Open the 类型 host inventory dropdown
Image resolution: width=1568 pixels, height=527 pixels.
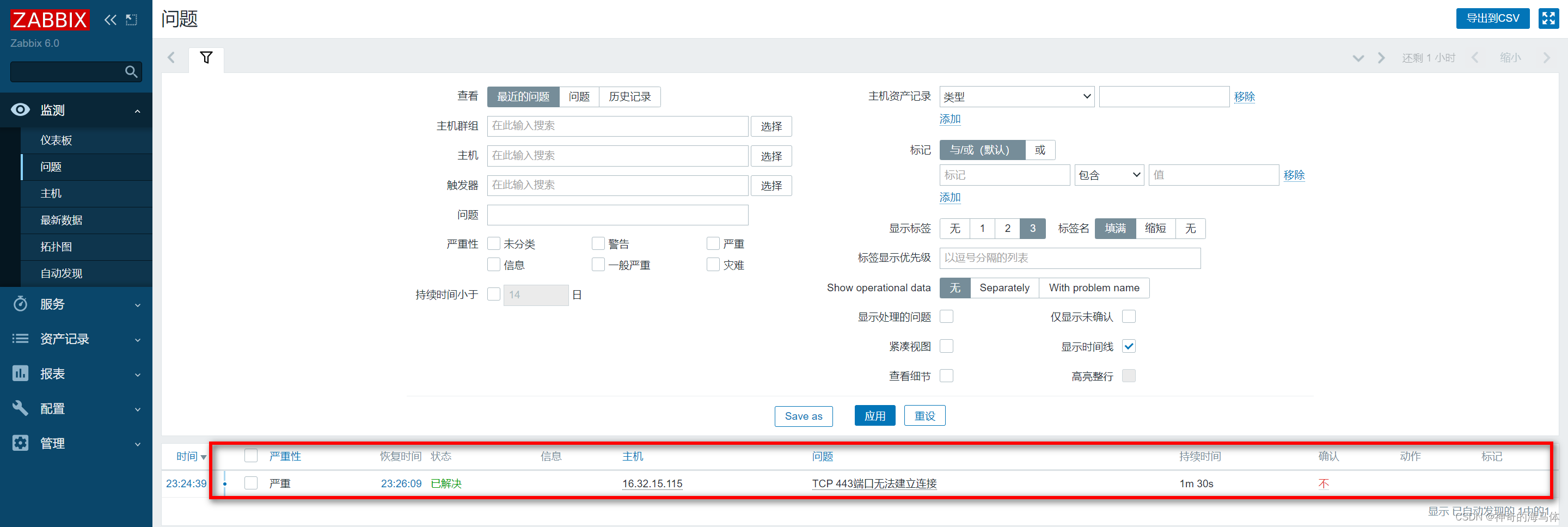pyautogui.click(x=1016, y=96)
